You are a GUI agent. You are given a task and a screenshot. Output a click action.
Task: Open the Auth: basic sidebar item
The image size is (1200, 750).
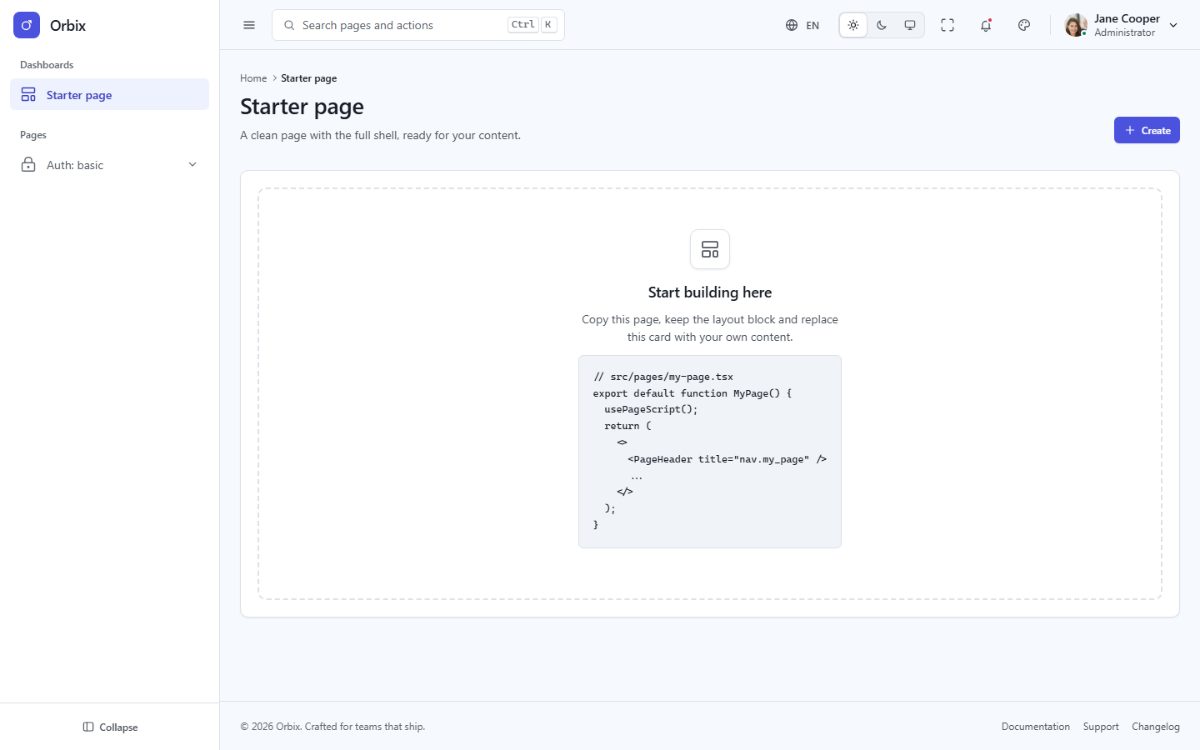(x=109, y=165)
